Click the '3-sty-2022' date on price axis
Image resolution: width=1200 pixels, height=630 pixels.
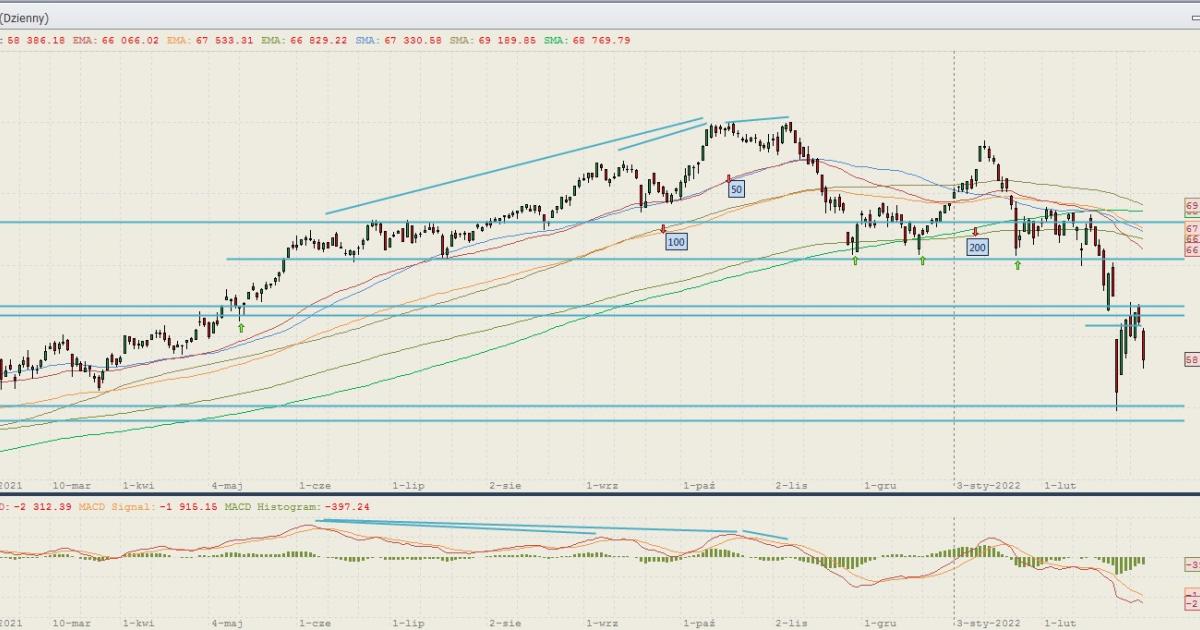988,485
